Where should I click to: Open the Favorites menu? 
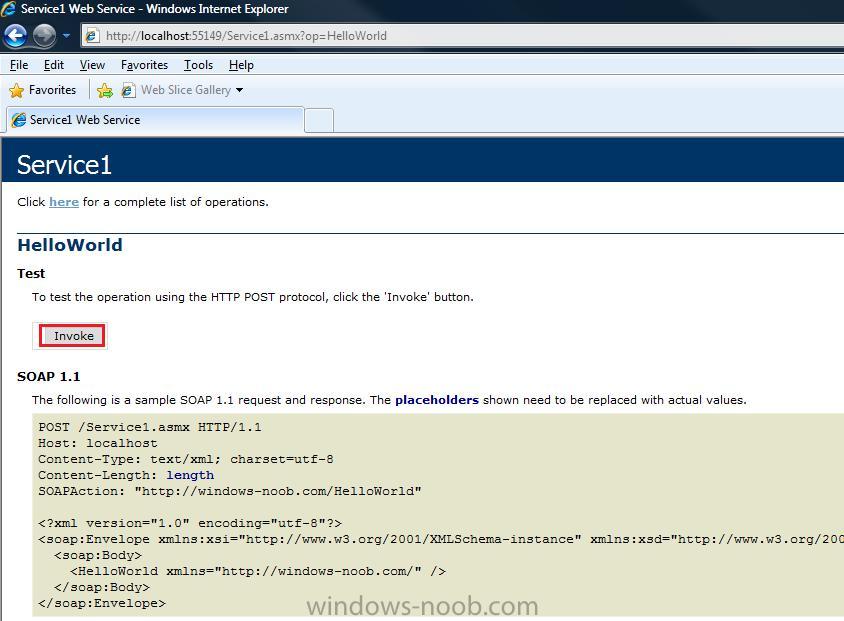click(x=144, y=65)
